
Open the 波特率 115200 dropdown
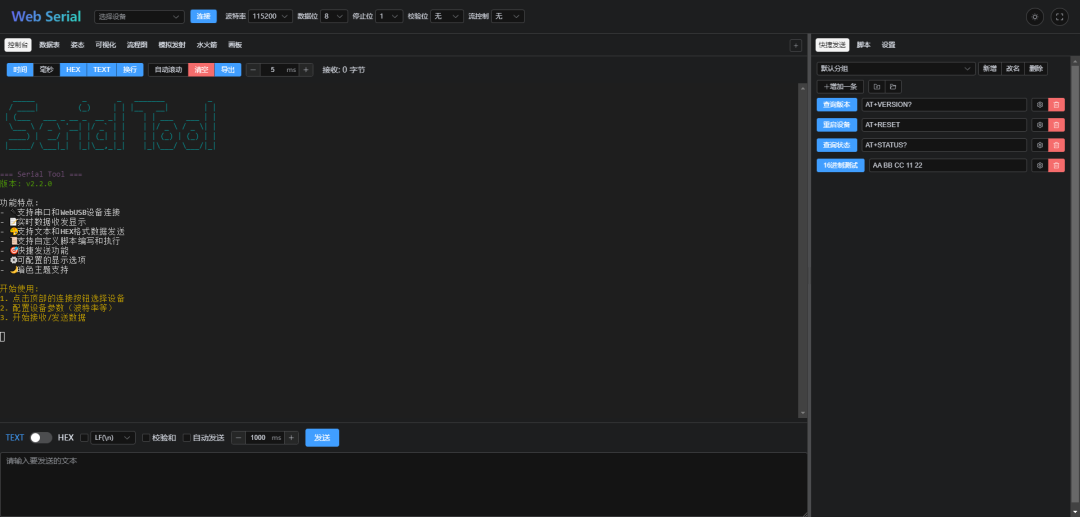click(271, 16)
